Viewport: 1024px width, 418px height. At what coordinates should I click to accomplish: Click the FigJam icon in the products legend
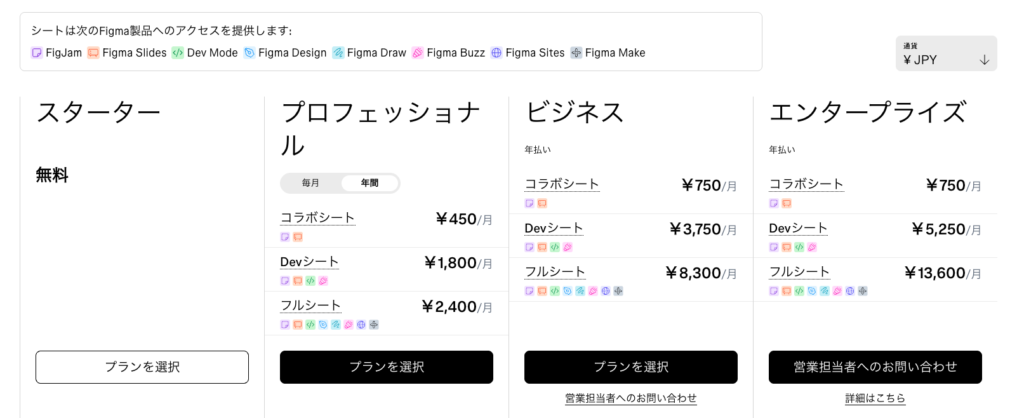pos(37,53)
